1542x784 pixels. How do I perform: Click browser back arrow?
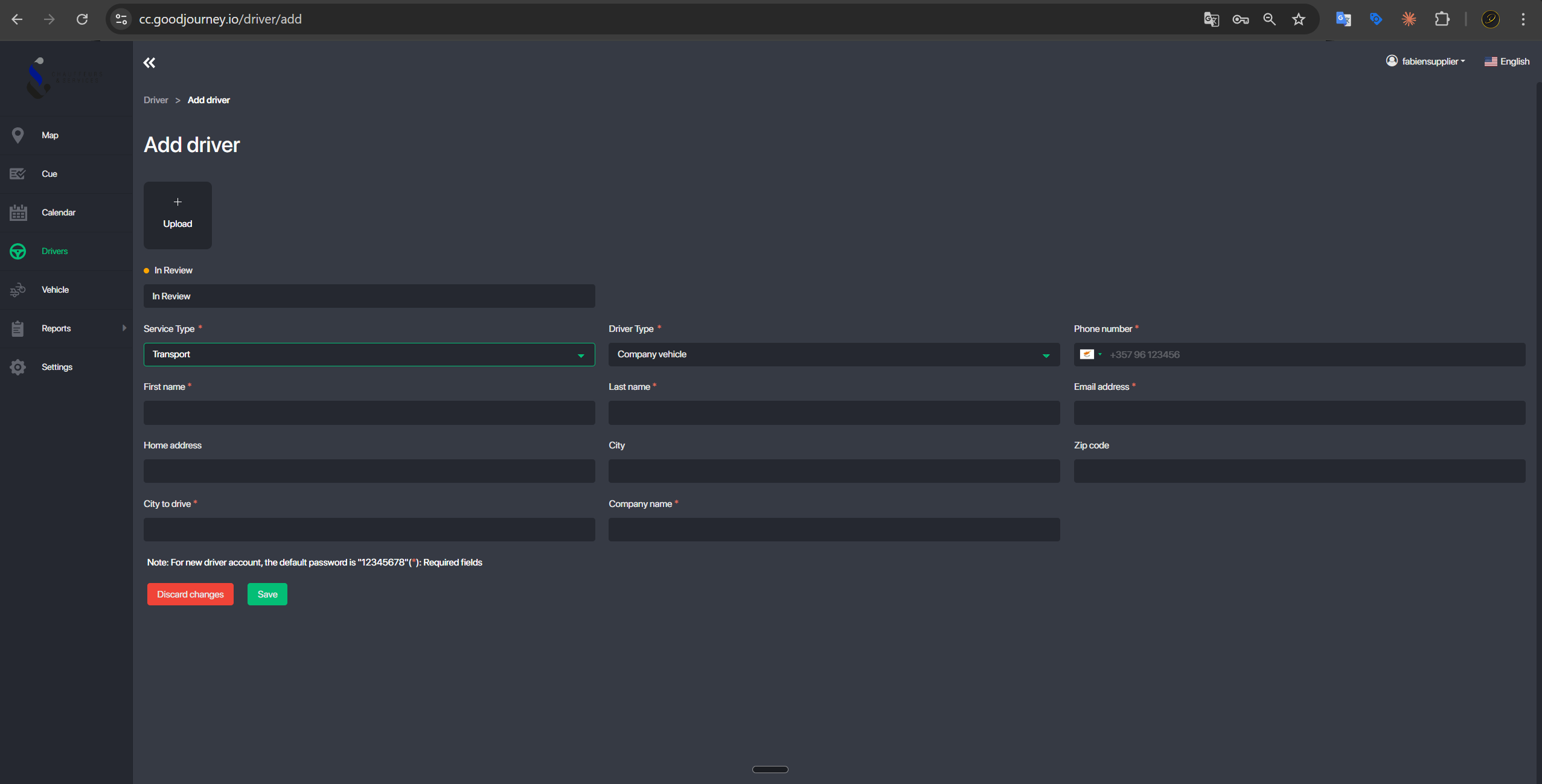pos(17,19)
